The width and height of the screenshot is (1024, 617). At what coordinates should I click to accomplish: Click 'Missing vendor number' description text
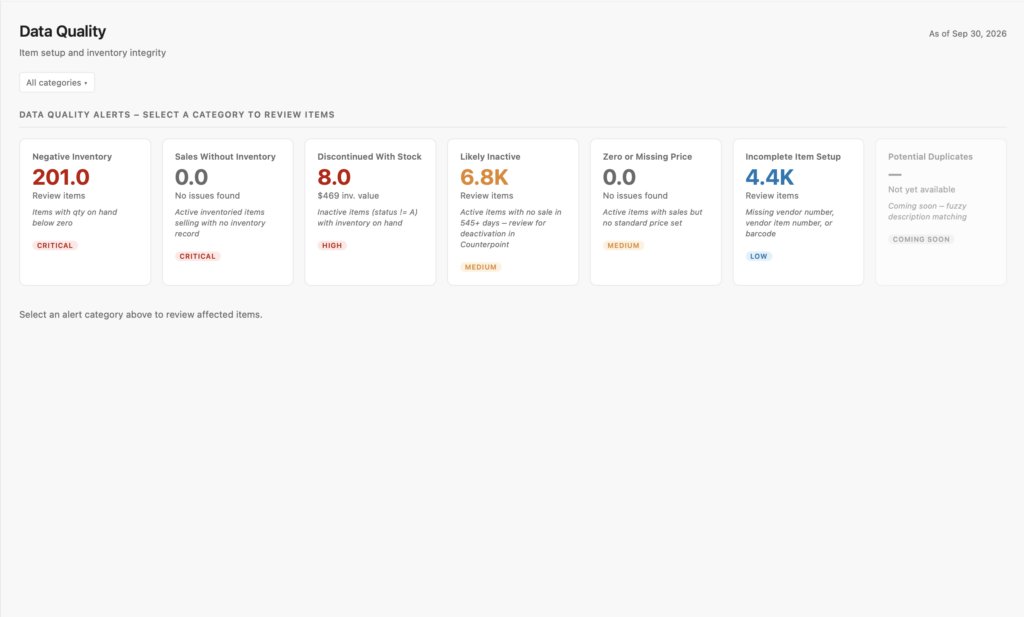(790, 223)
